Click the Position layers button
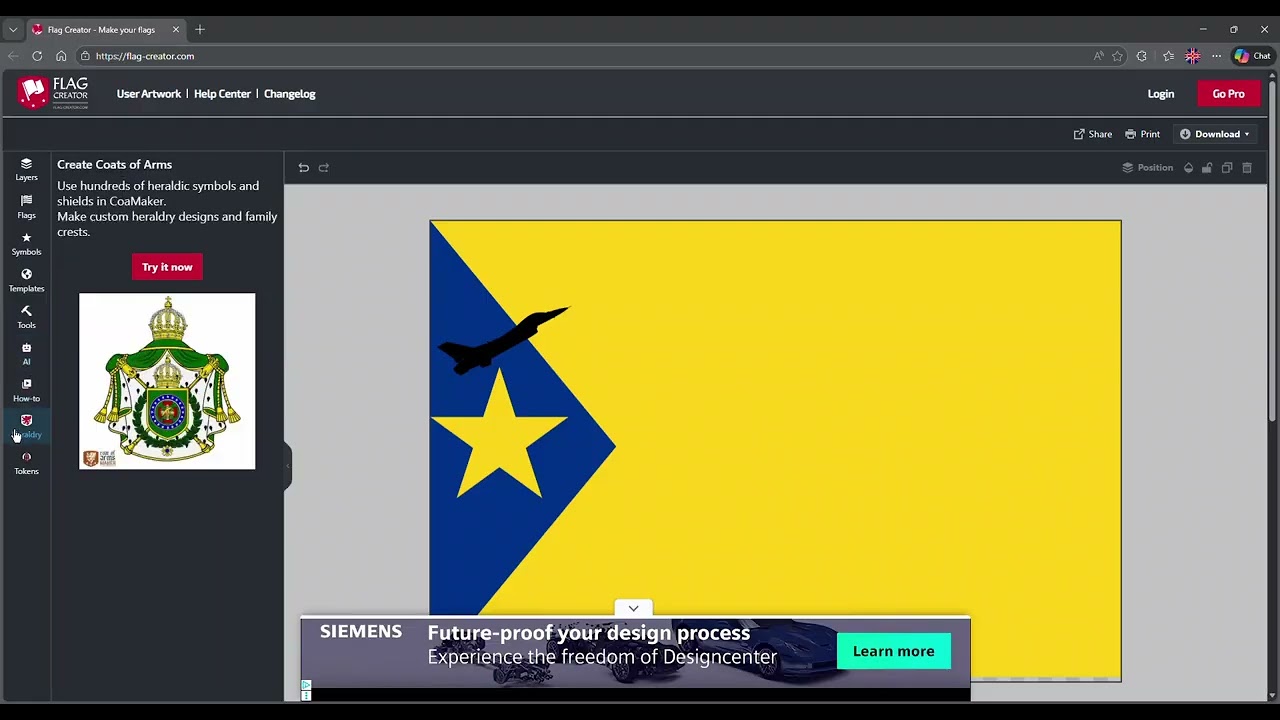1280x720 pixels. [x=1147, y=168]
